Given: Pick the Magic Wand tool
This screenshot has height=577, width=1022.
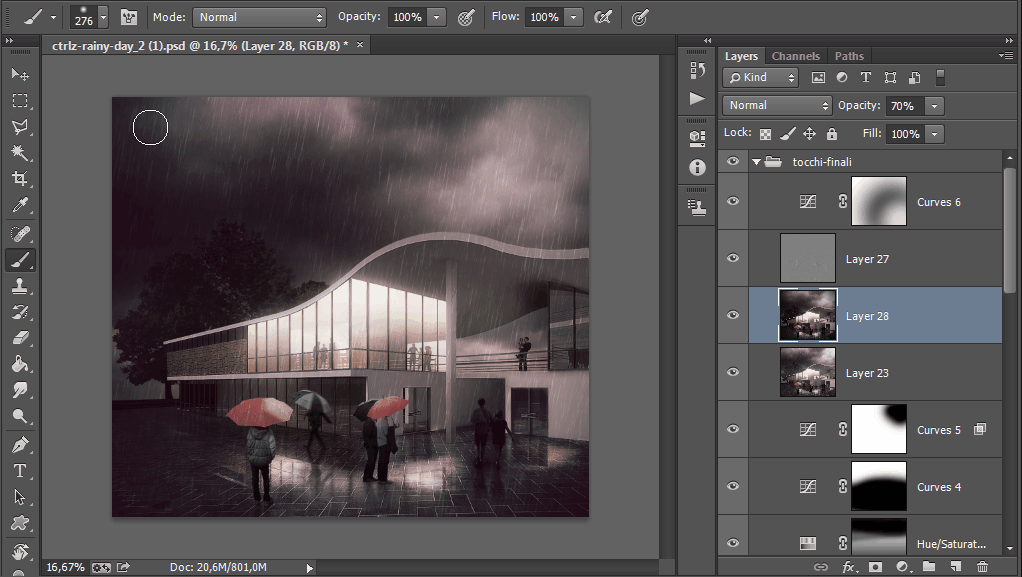Looking at the screenshot, I should 20,153.
